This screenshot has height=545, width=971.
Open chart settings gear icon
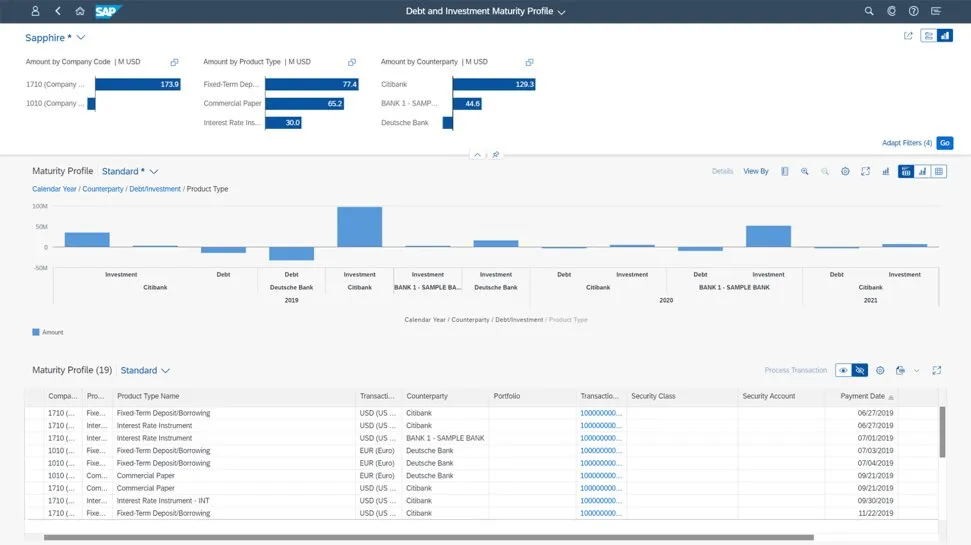coord(845,172)
